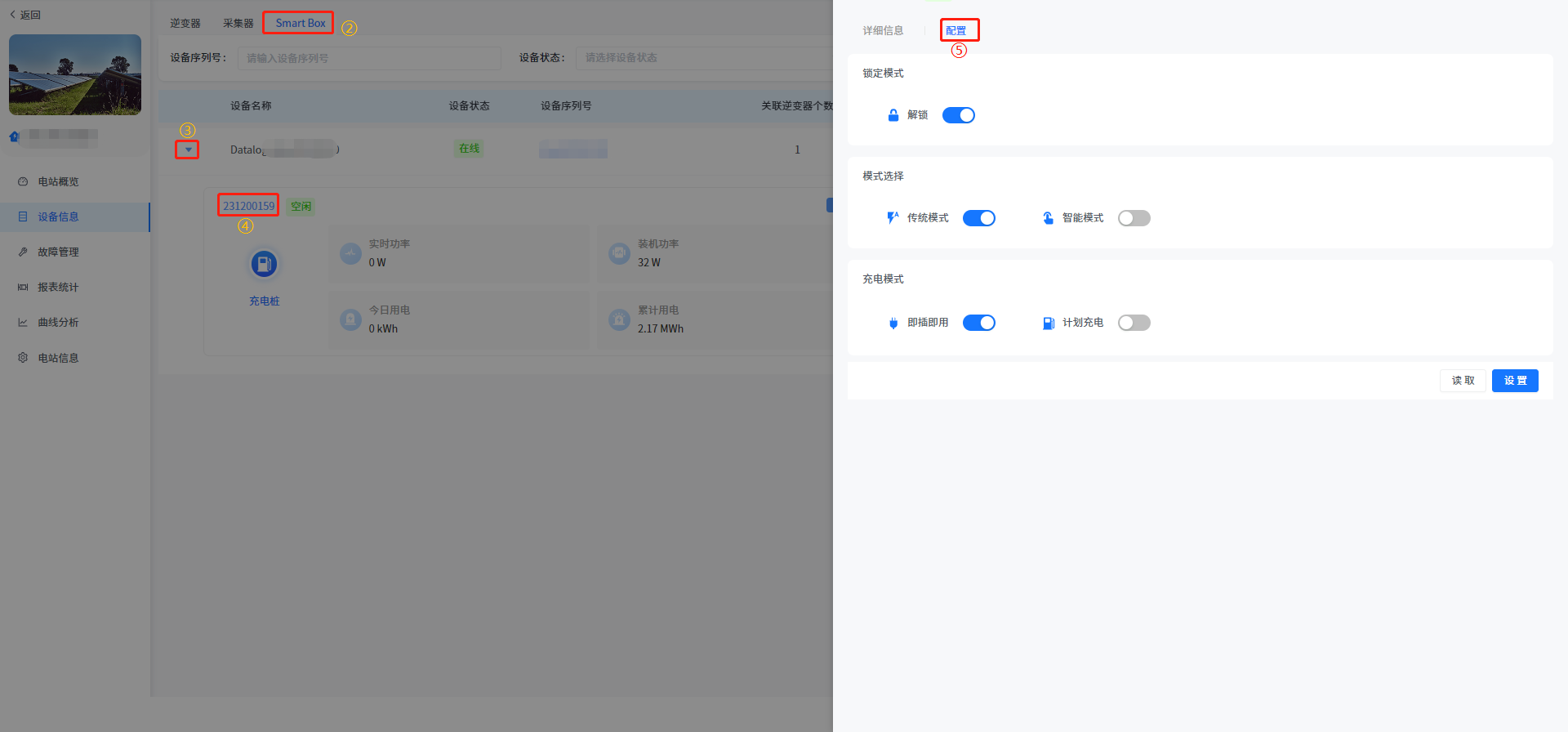Screen dimensions: 1568x732
Task: Click the 累计用电 card icon
Action: [620, 319]
